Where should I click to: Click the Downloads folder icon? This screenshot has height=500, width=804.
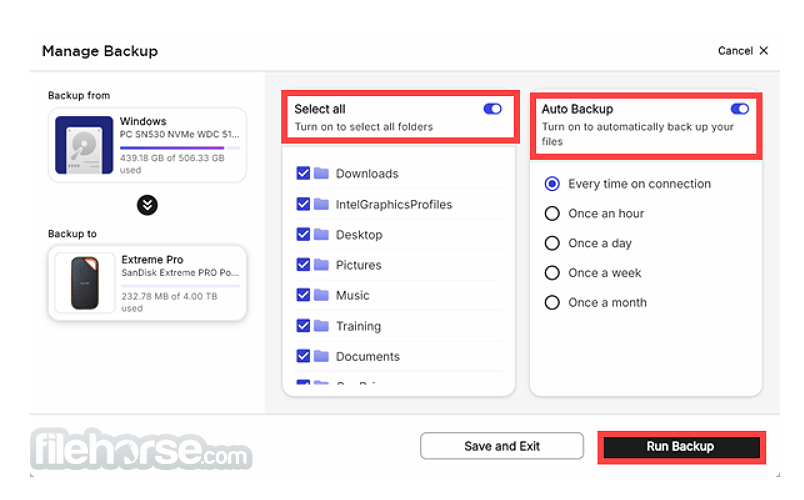pyautogui.click(x=321, y=173)
